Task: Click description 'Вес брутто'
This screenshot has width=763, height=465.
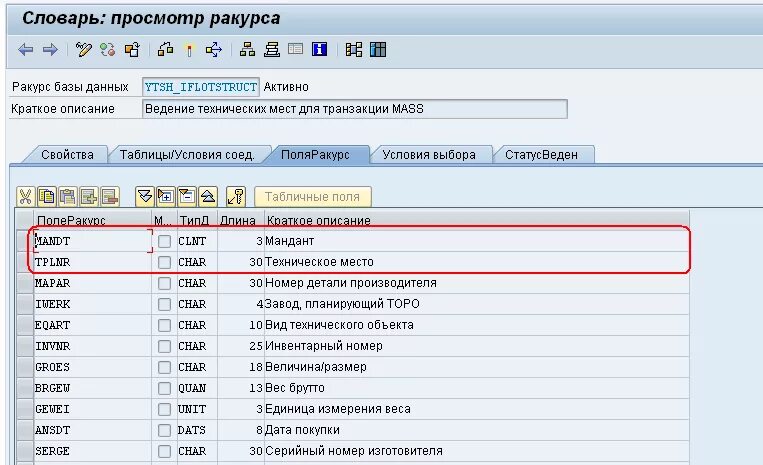Action: click(295, 388)
